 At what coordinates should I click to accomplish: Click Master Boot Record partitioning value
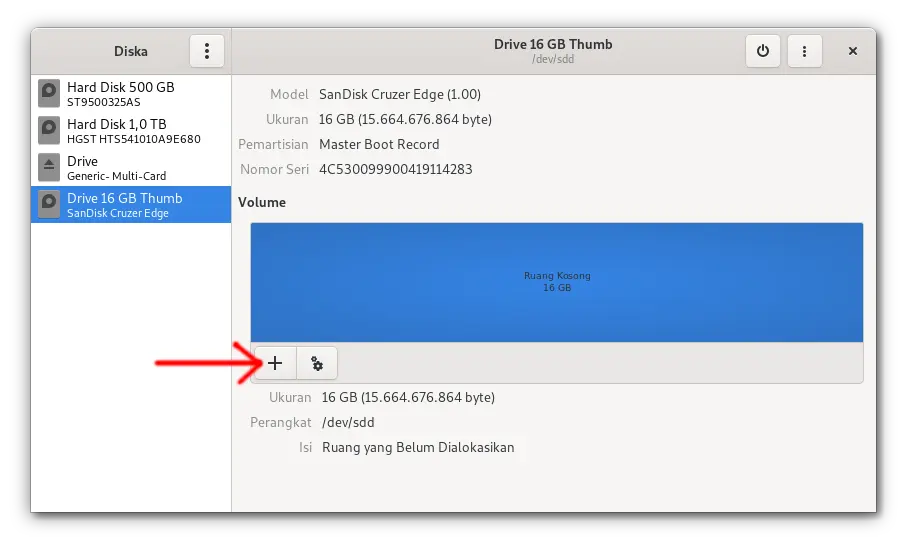[x=379, y=144]
